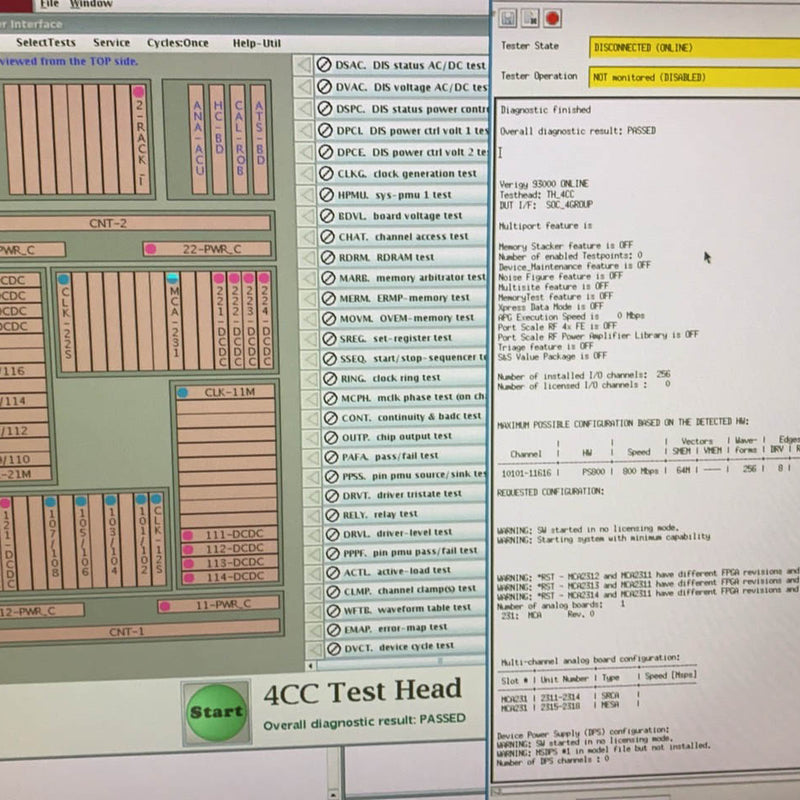Open the Cycles:Once menu
The height and width of the screenshot is (800, 800).
(178, 43)
